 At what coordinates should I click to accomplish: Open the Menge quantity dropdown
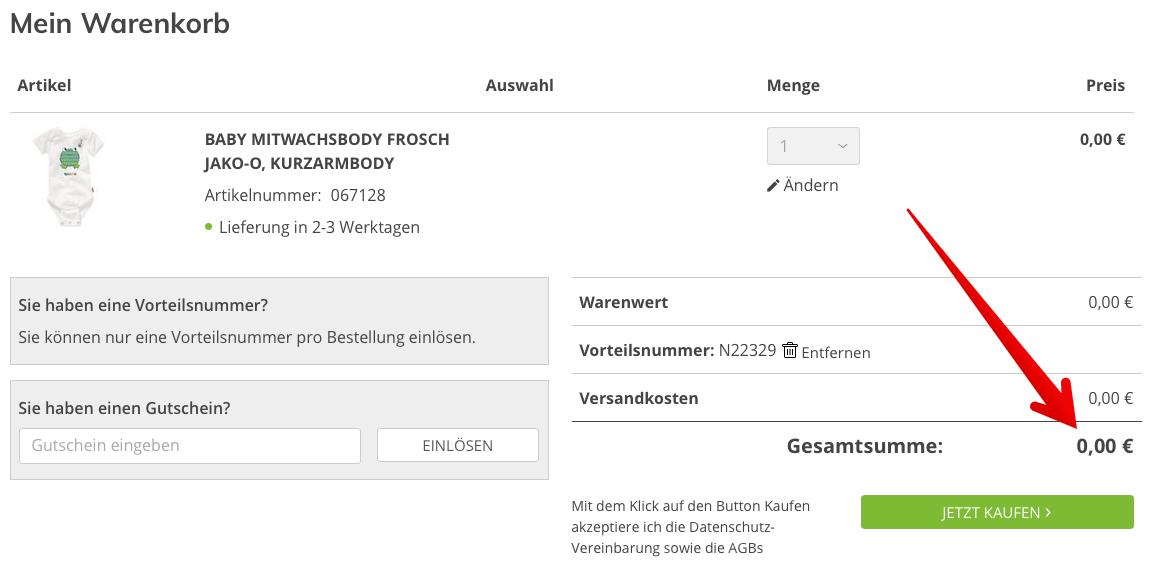(812, 146)
